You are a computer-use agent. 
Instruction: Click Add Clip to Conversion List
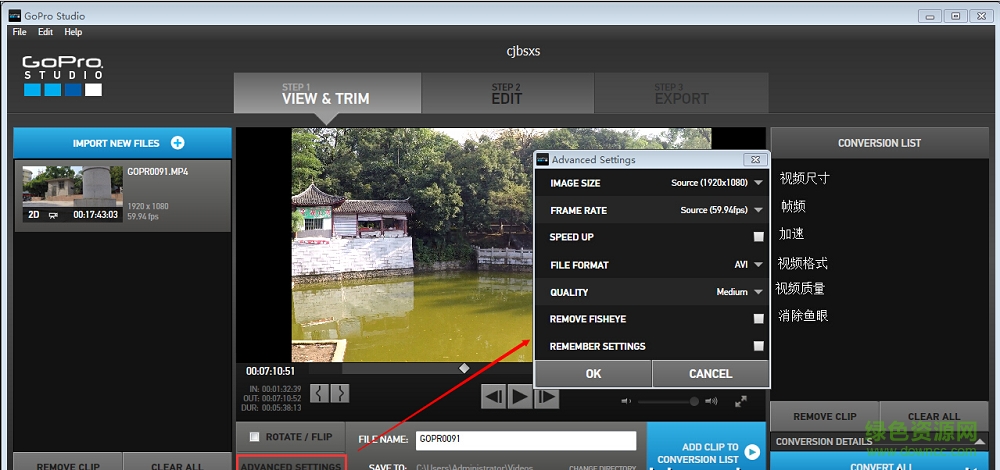(x=706, y=446)
